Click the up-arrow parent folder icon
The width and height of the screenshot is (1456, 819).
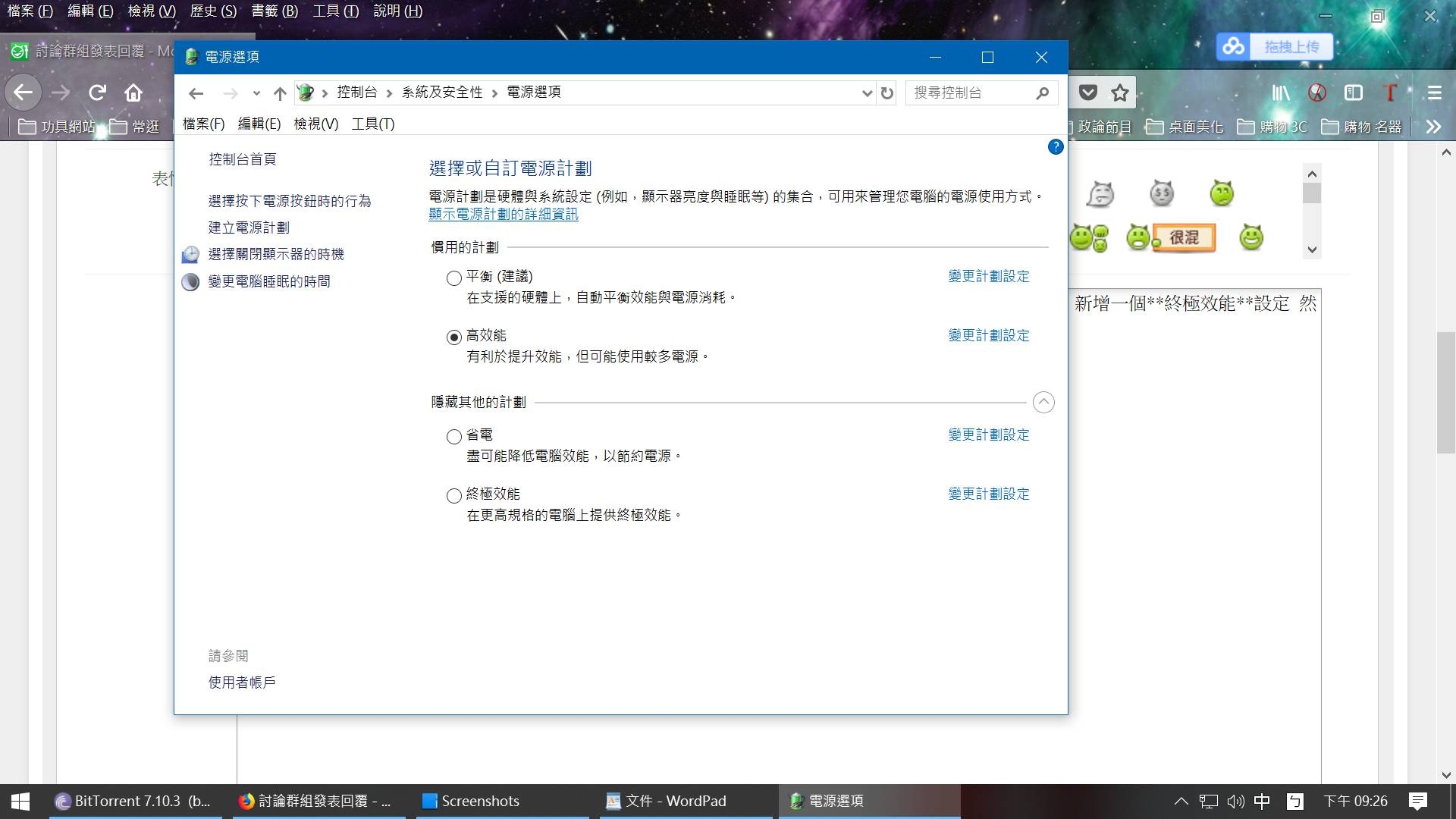(280, 93)
